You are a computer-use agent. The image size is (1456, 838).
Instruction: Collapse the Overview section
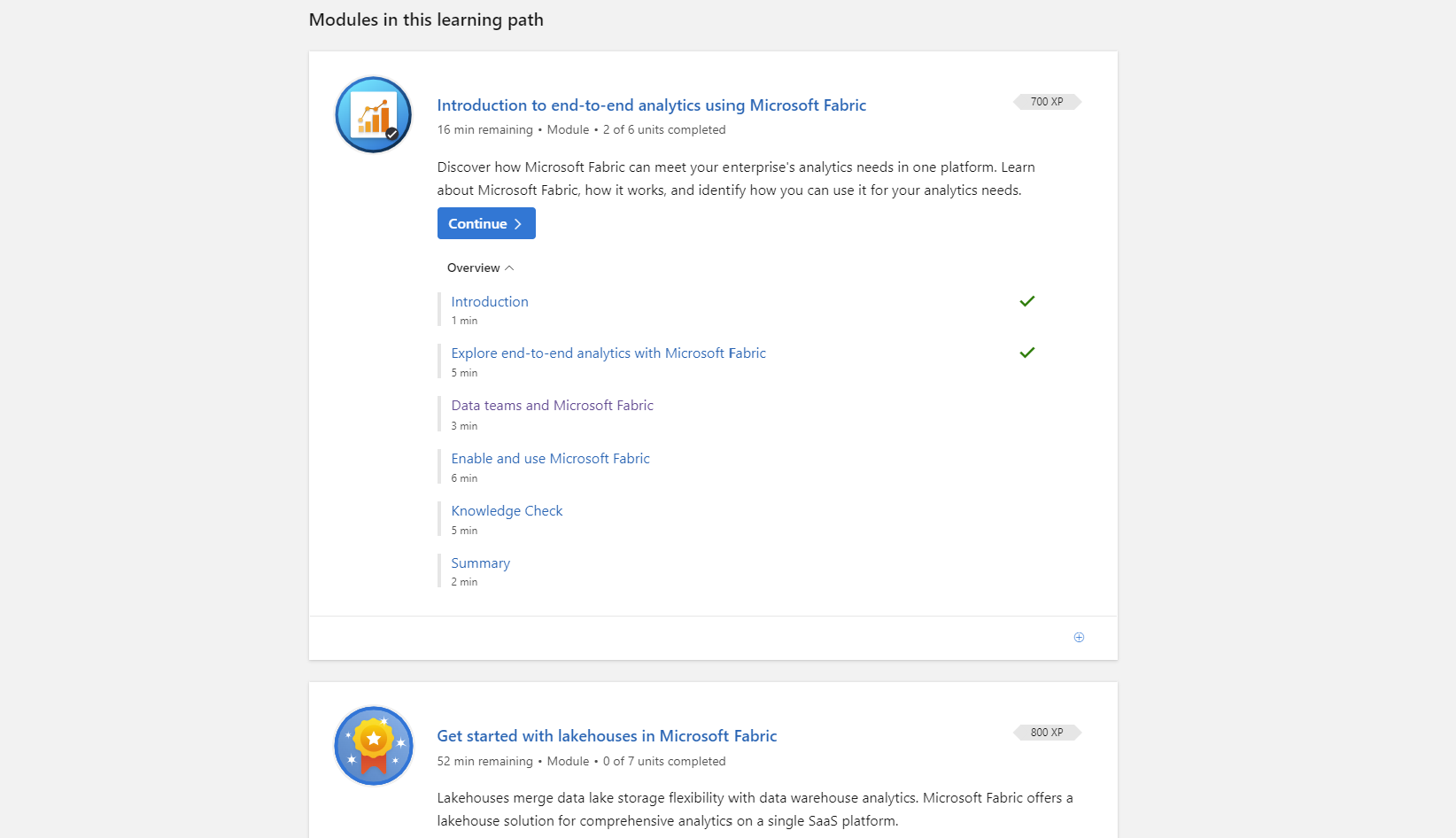click(480, 268)
